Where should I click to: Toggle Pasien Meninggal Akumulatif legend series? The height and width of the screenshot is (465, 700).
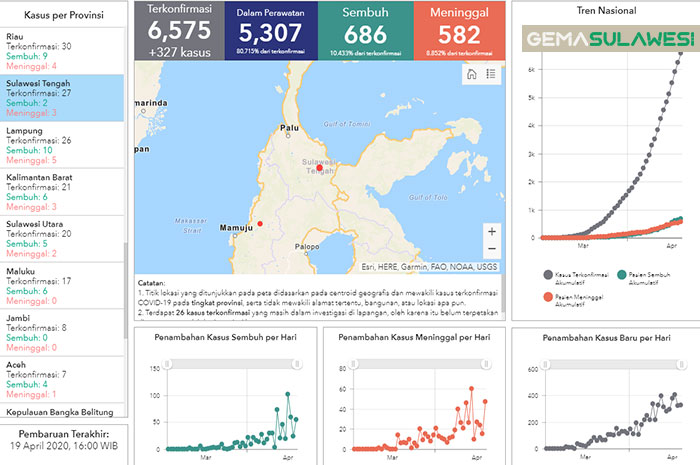[546, 297]
